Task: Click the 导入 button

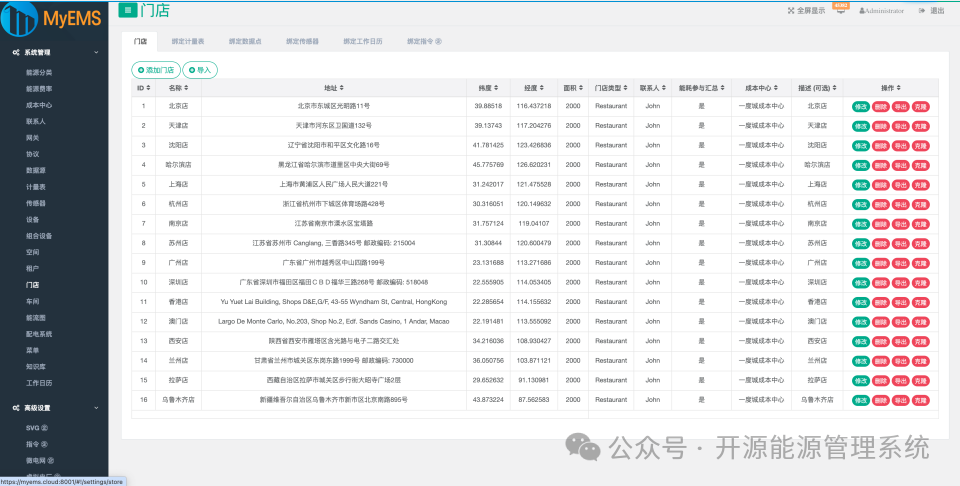Action: [x=200, y=70]
